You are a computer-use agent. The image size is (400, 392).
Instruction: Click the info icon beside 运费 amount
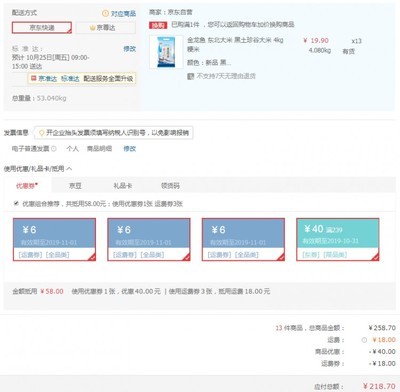pos(364,340)
